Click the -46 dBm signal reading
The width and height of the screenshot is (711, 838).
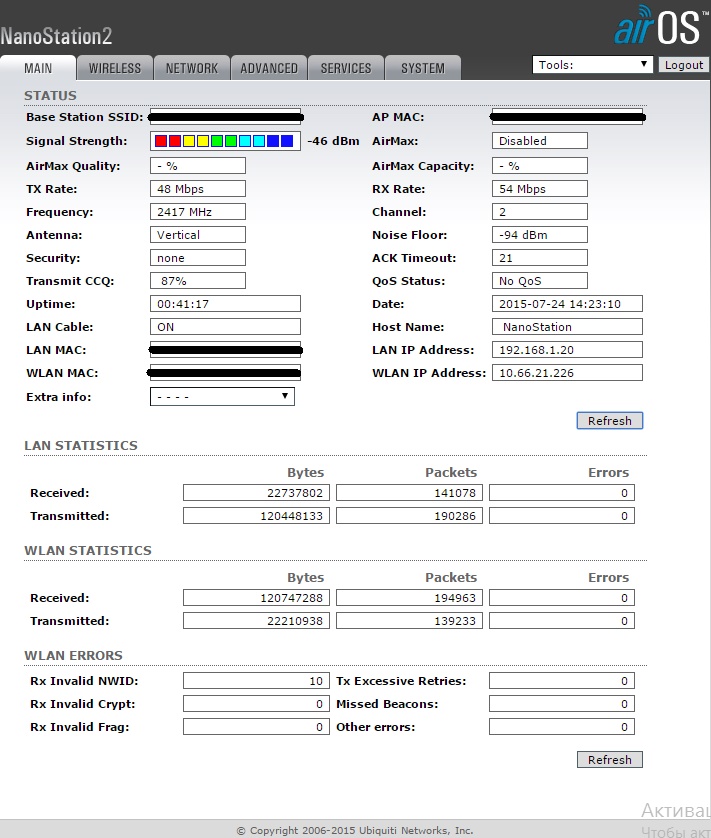coord(333,141)
